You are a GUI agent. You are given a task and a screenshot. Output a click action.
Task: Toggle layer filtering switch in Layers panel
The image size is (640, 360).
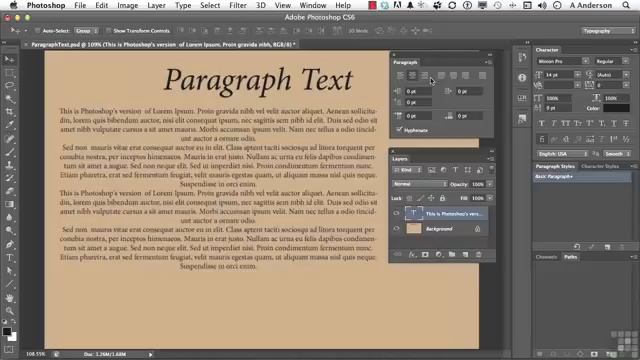(491, 169)
